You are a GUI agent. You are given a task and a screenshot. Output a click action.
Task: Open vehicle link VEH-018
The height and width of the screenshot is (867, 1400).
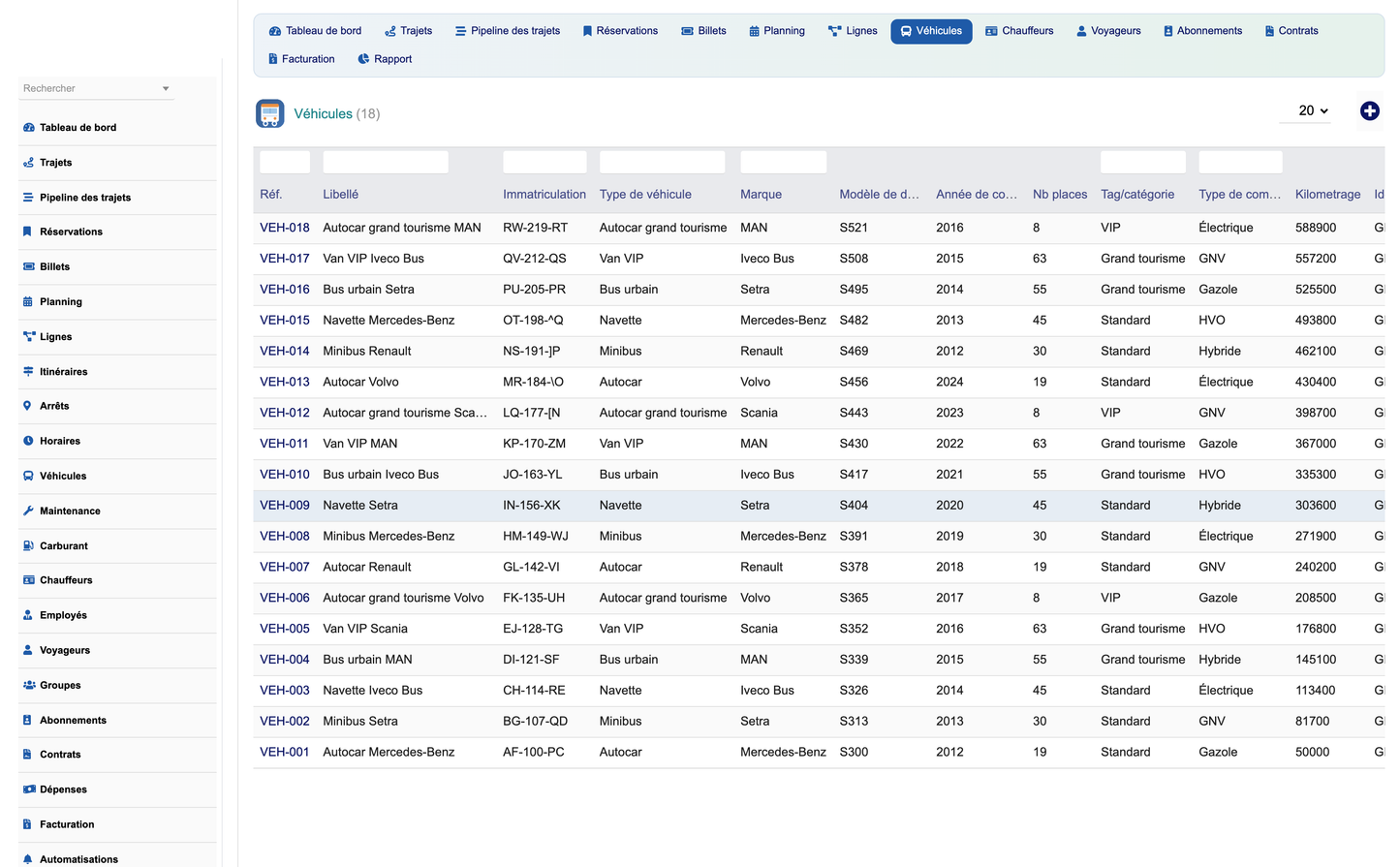point(285,228)
